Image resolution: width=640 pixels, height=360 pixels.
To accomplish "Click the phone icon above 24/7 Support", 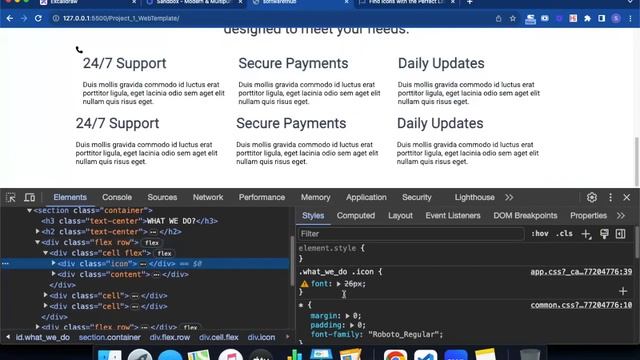I will (x=79, y=50).
